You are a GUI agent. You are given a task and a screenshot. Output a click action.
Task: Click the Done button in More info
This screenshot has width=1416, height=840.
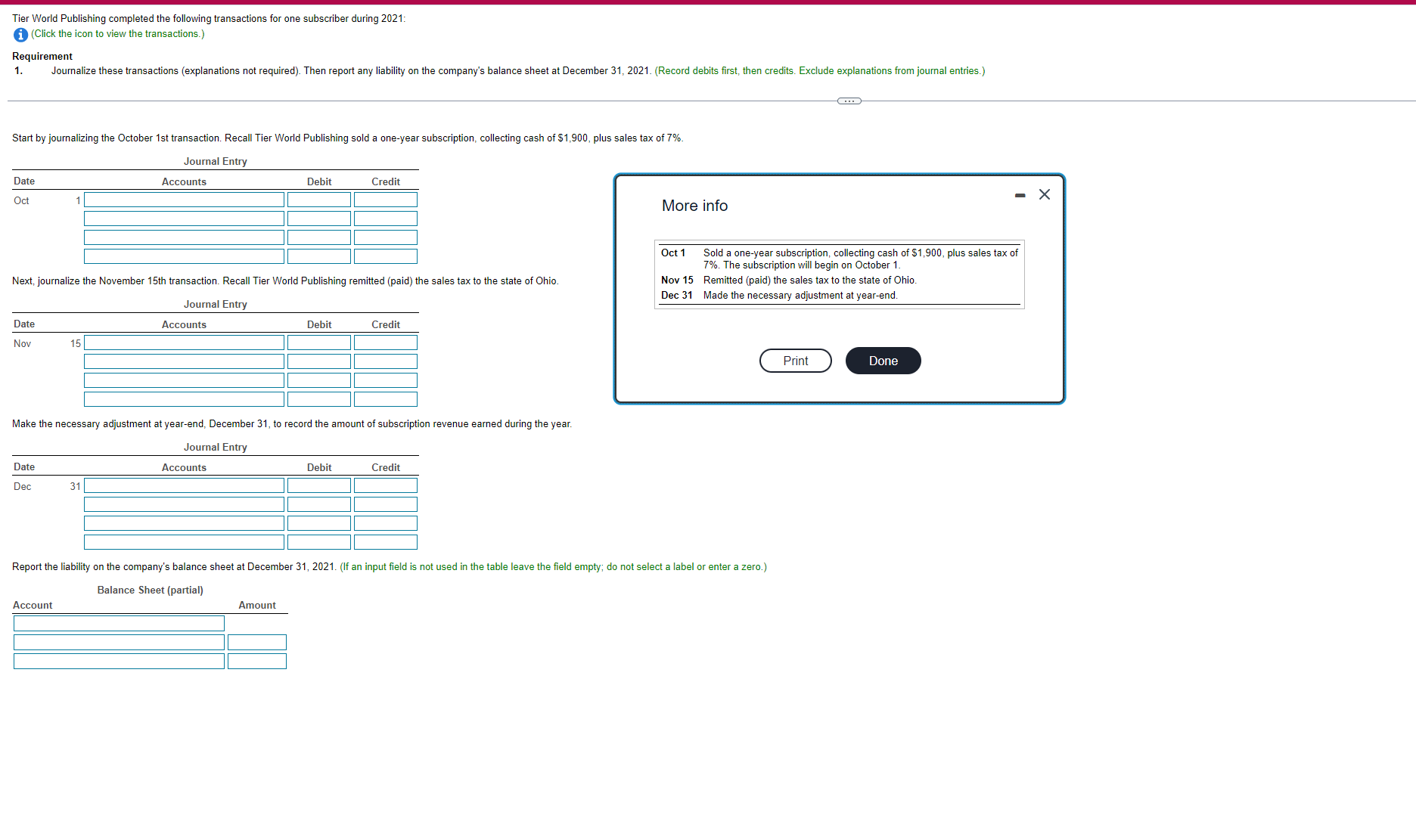[883, 361]
